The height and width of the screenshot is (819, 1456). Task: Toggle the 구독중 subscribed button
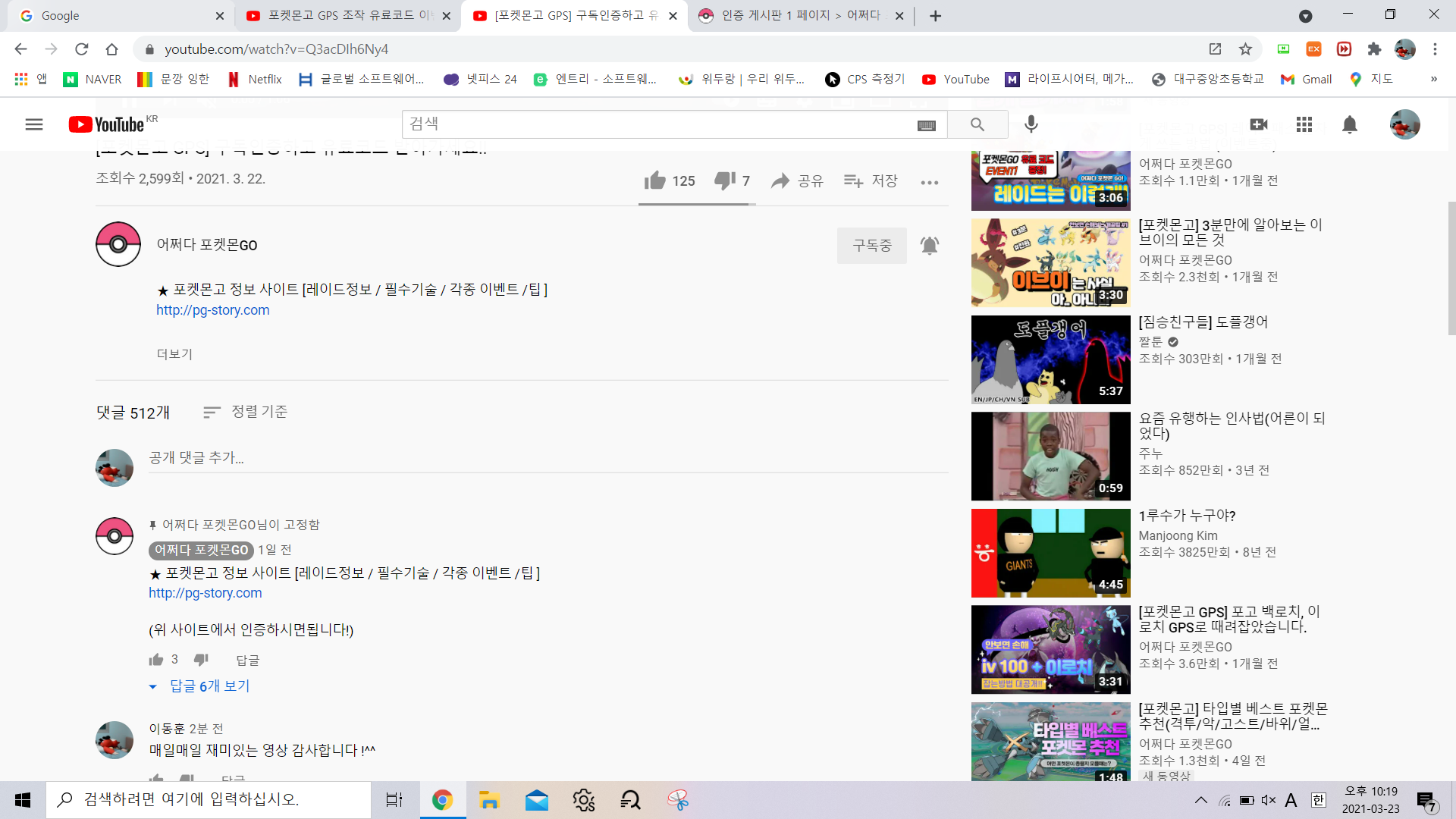871,246
